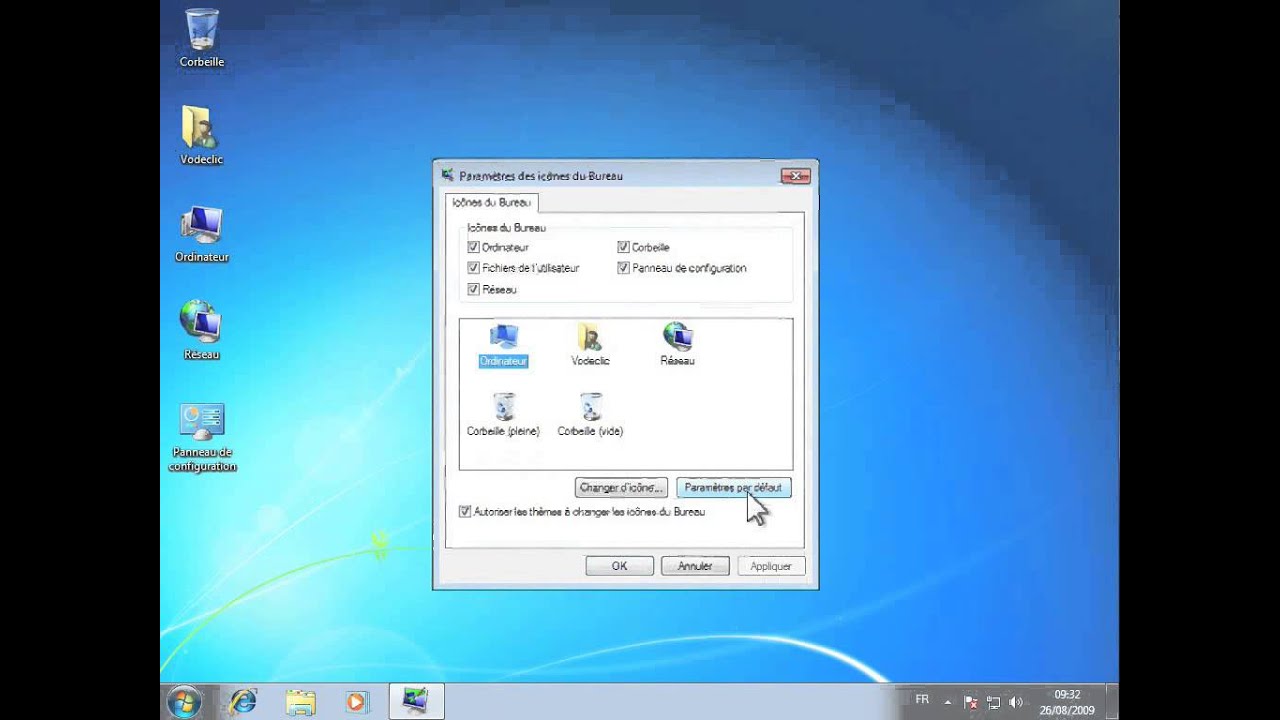Open the Action Center flag icon

point(970,703)
